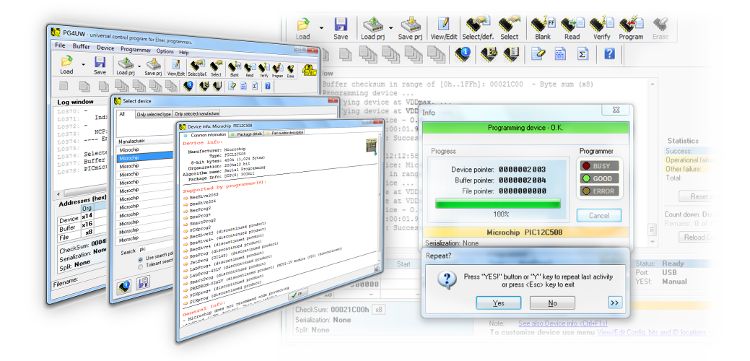
Task: Open Programmer menu in PG4UW window
Action: tap(135, 50)
